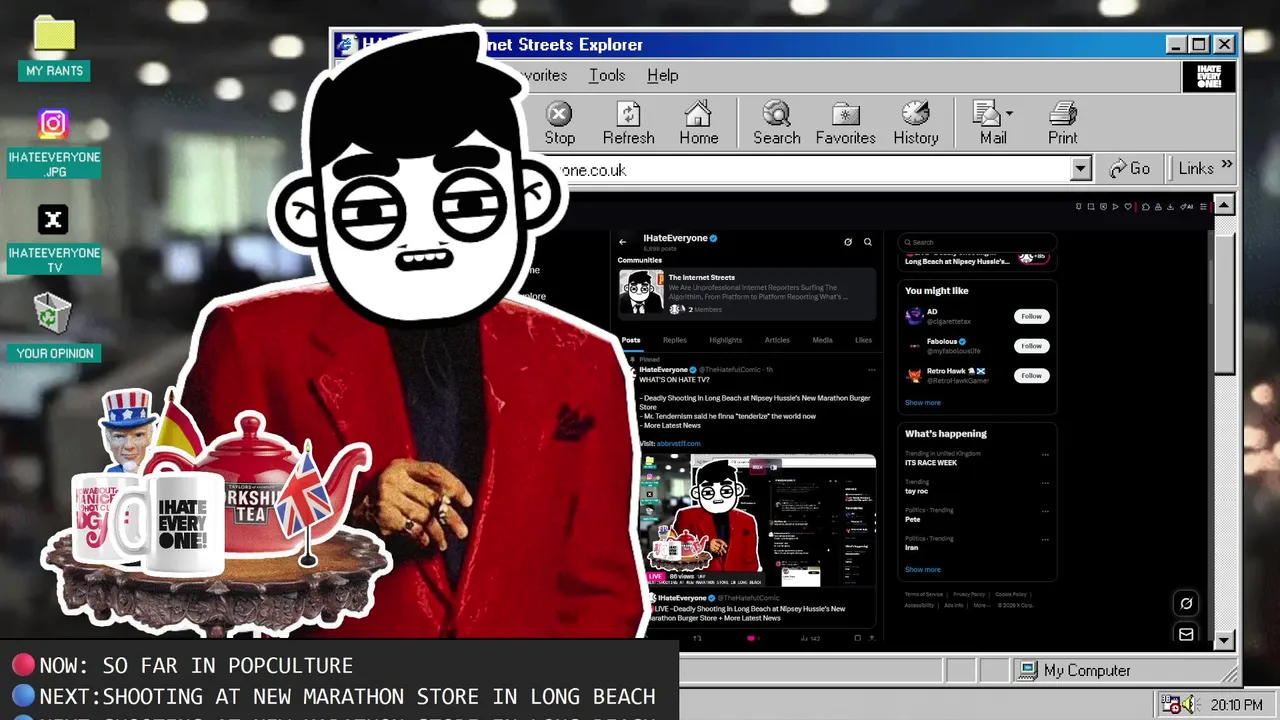Viewport: 1280px width, 720px height.
Task: Go to Home in browser toolbar
Action: tap(698, 124)
